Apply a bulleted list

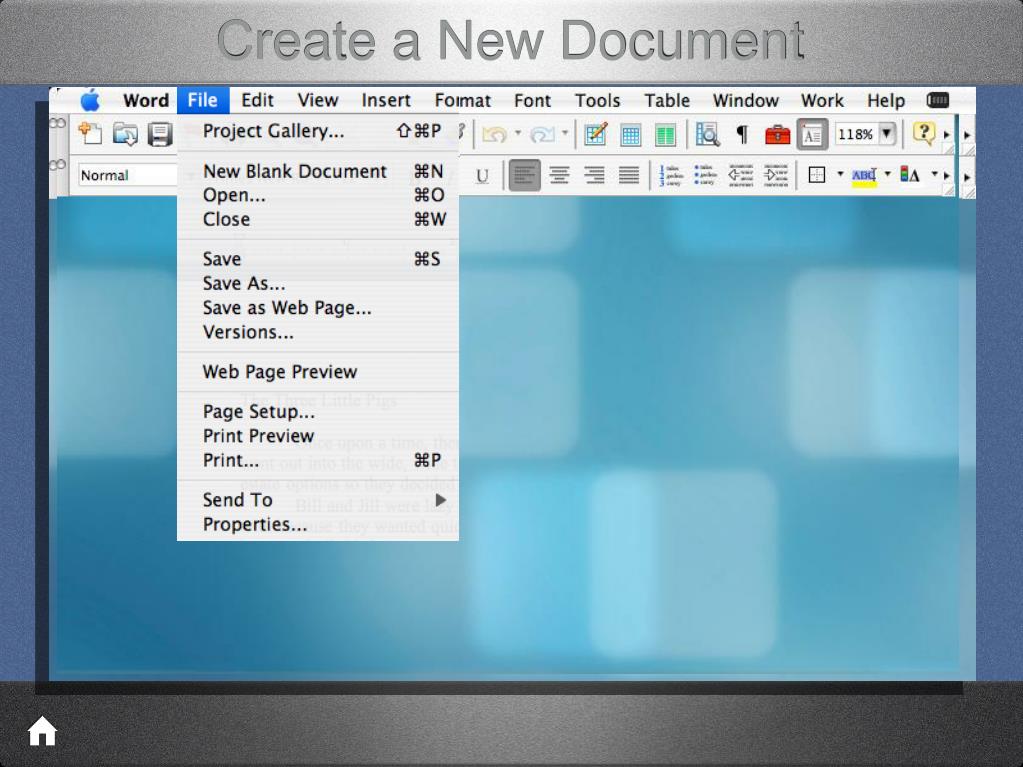[x=706, y=175]
